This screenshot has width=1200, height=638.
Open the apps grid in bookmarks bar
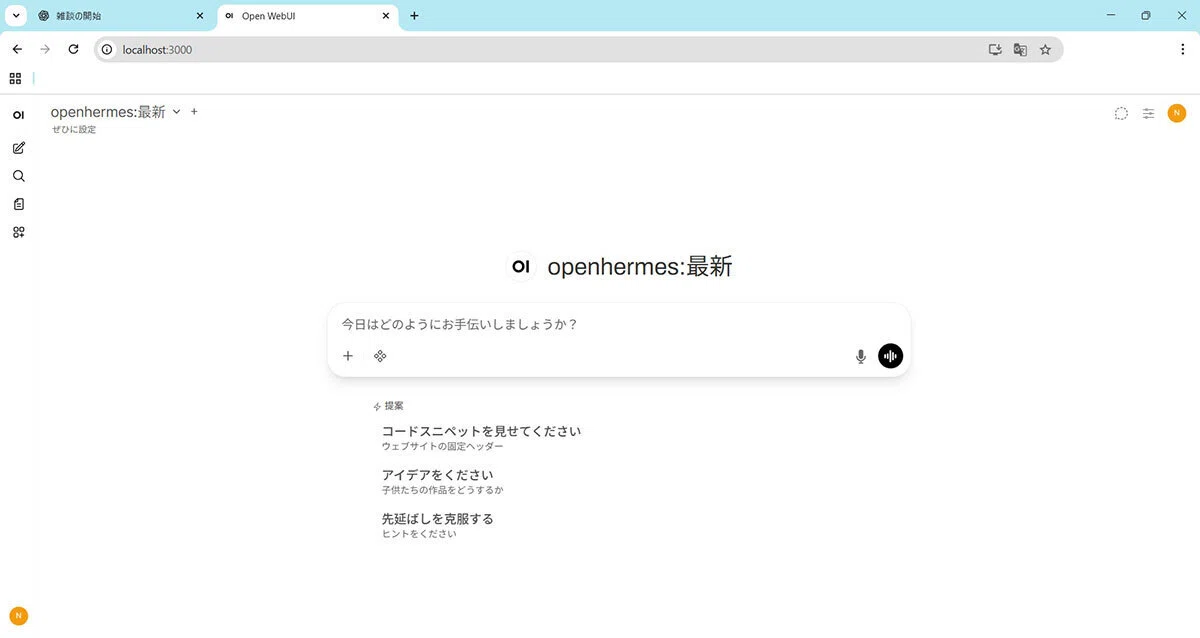[15, 78]
